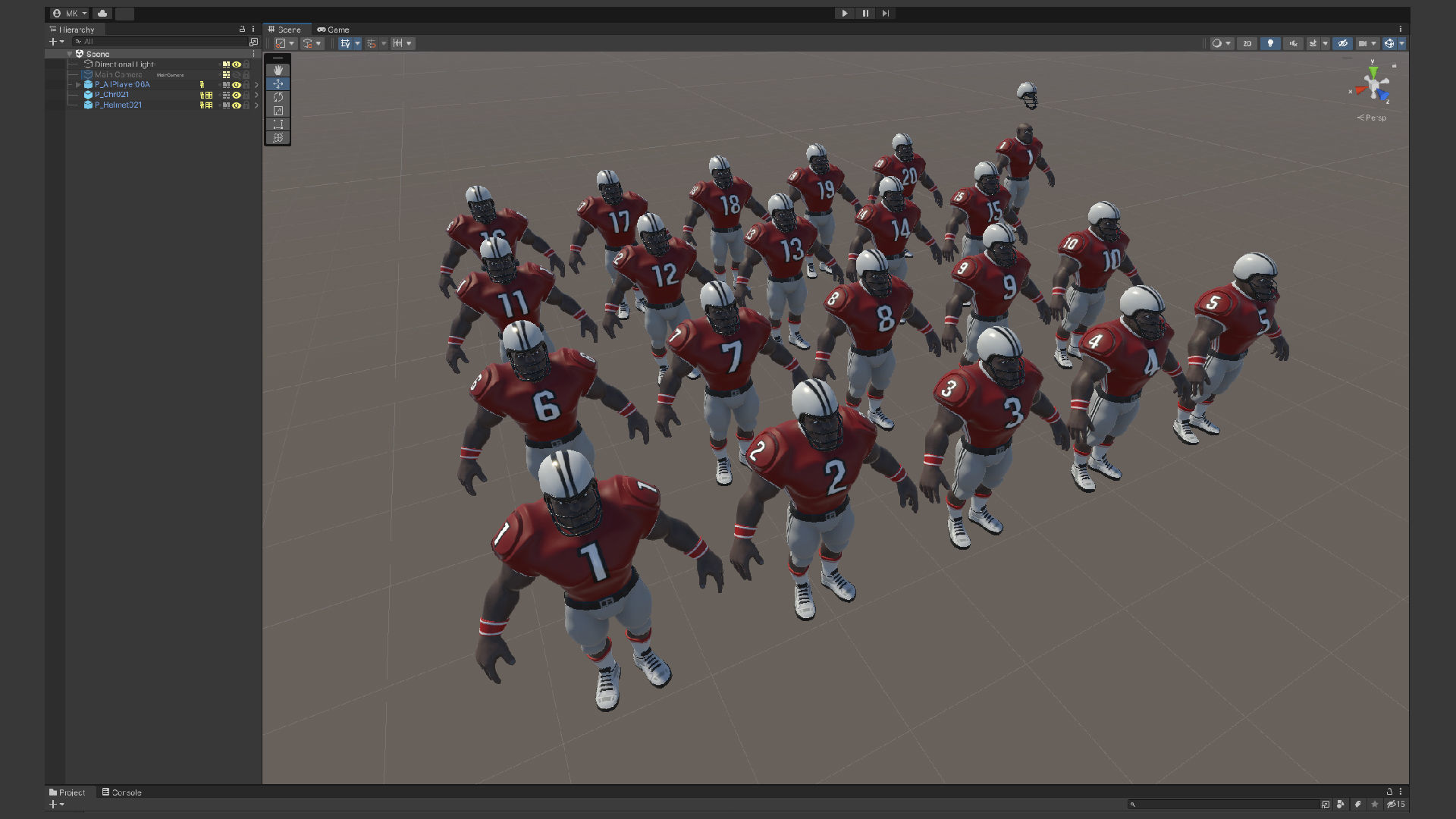Select the Rotate tool

click(x=278, y=97)
